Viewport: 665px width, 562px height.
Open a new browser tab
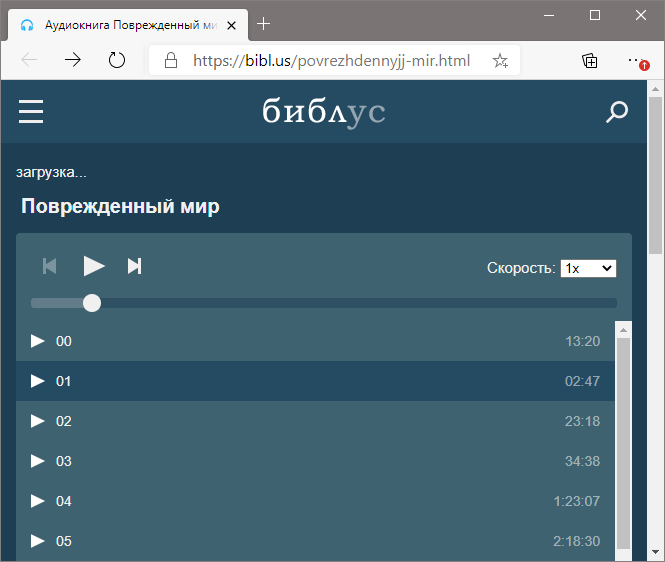pyautogui.click(x=263, y=24)
